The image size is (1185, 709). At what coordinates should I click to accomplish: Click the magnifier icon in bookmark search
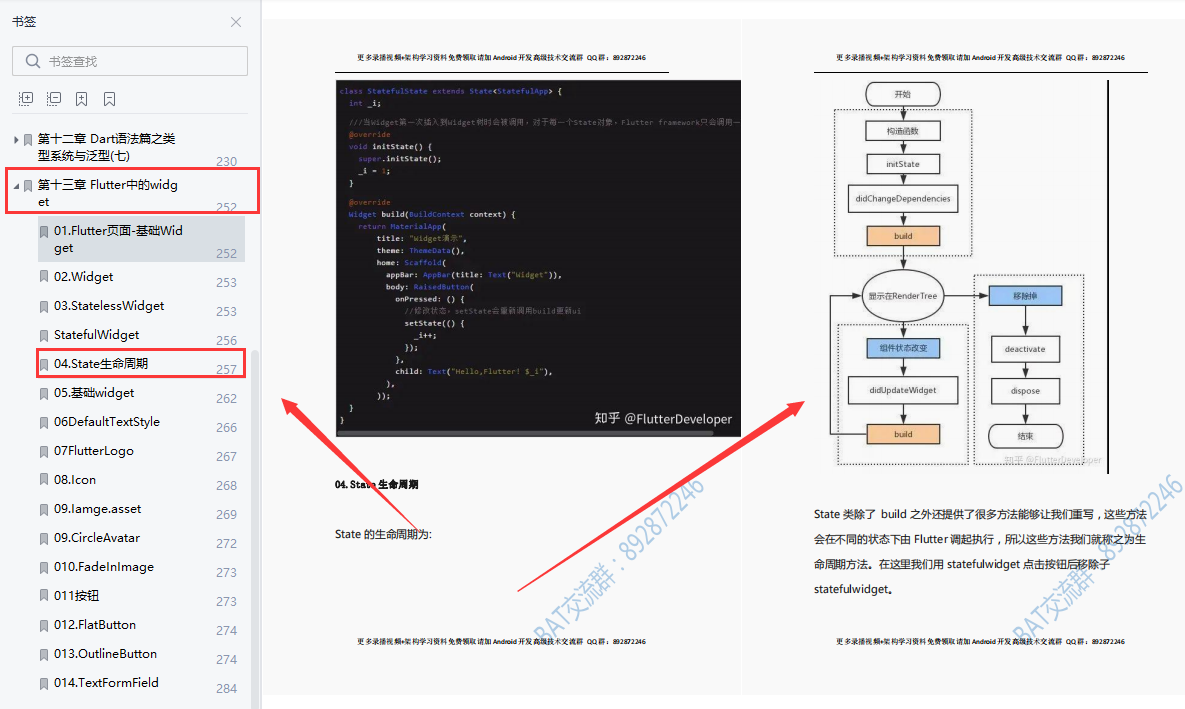pyautogui.click(x=32, y=61)
